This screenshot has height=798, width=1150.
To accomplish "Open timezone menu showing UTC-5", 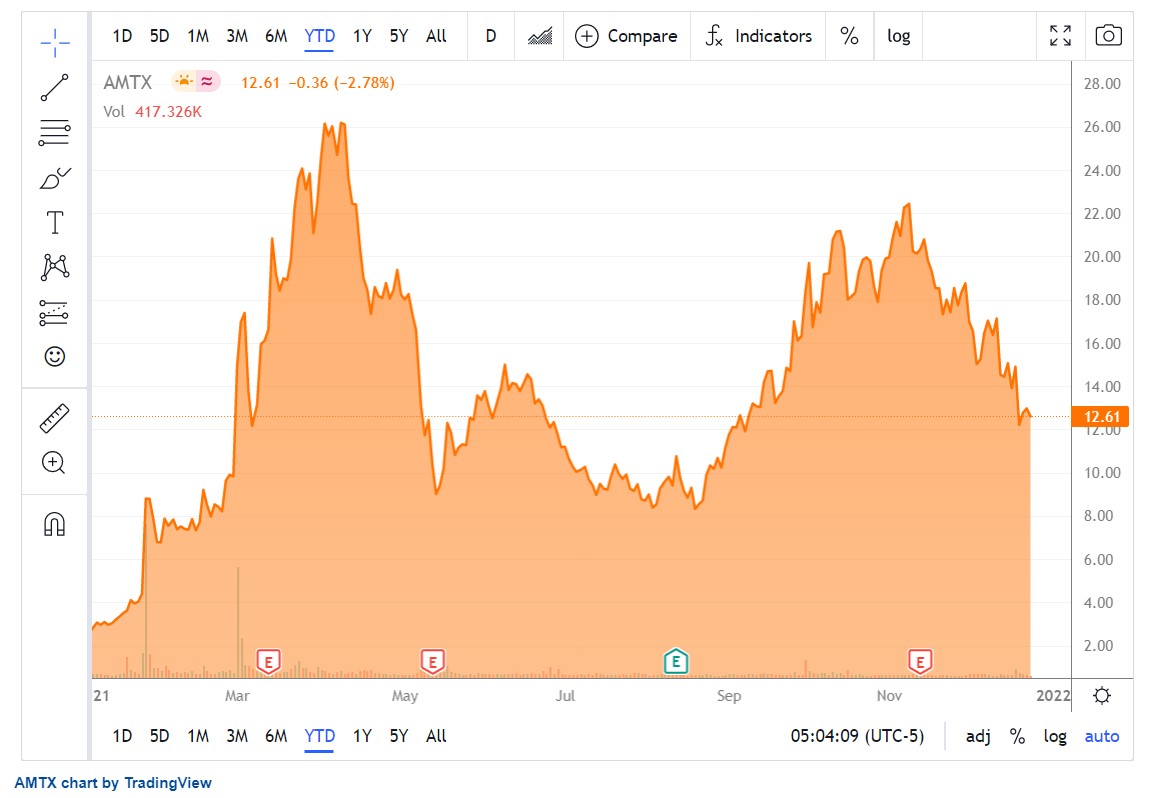I will (x=857, y=736).
